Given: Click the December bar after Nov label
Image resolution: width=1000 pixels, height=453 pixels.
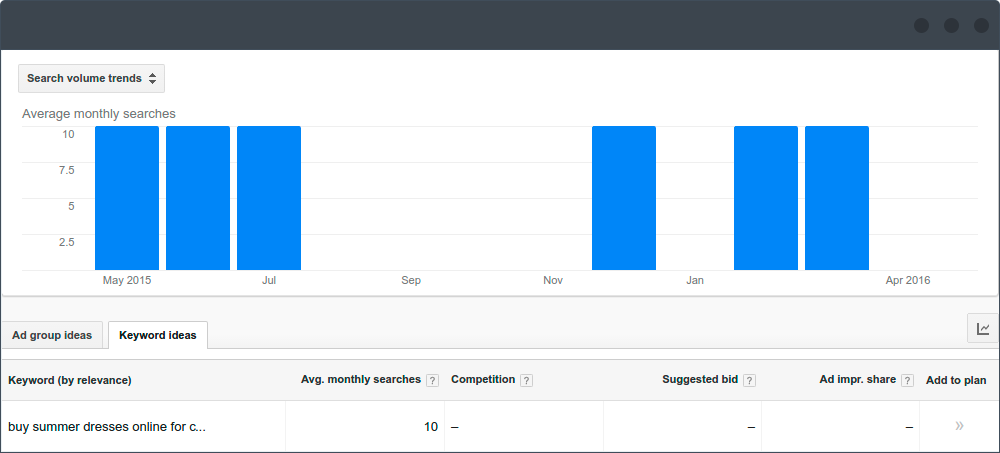Looking at the screenshot, I should [624, 198].
